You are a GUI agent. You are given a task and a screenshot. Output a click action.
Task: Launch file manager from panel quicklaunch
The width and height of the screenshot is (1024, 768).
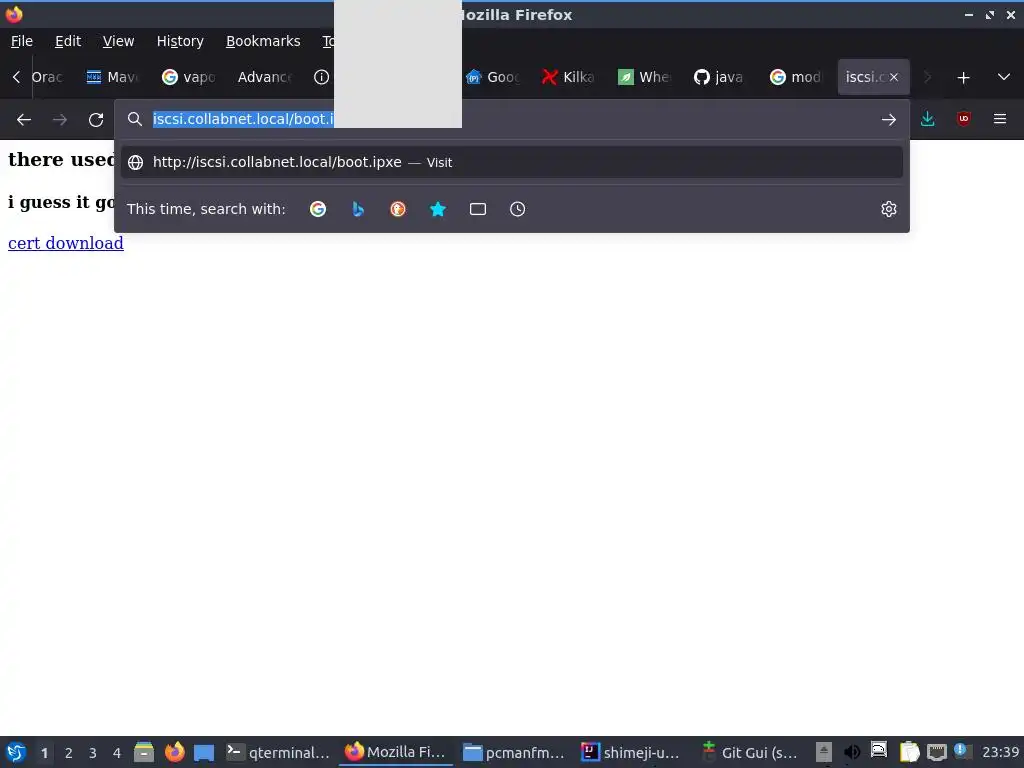[x=144, y=752]
